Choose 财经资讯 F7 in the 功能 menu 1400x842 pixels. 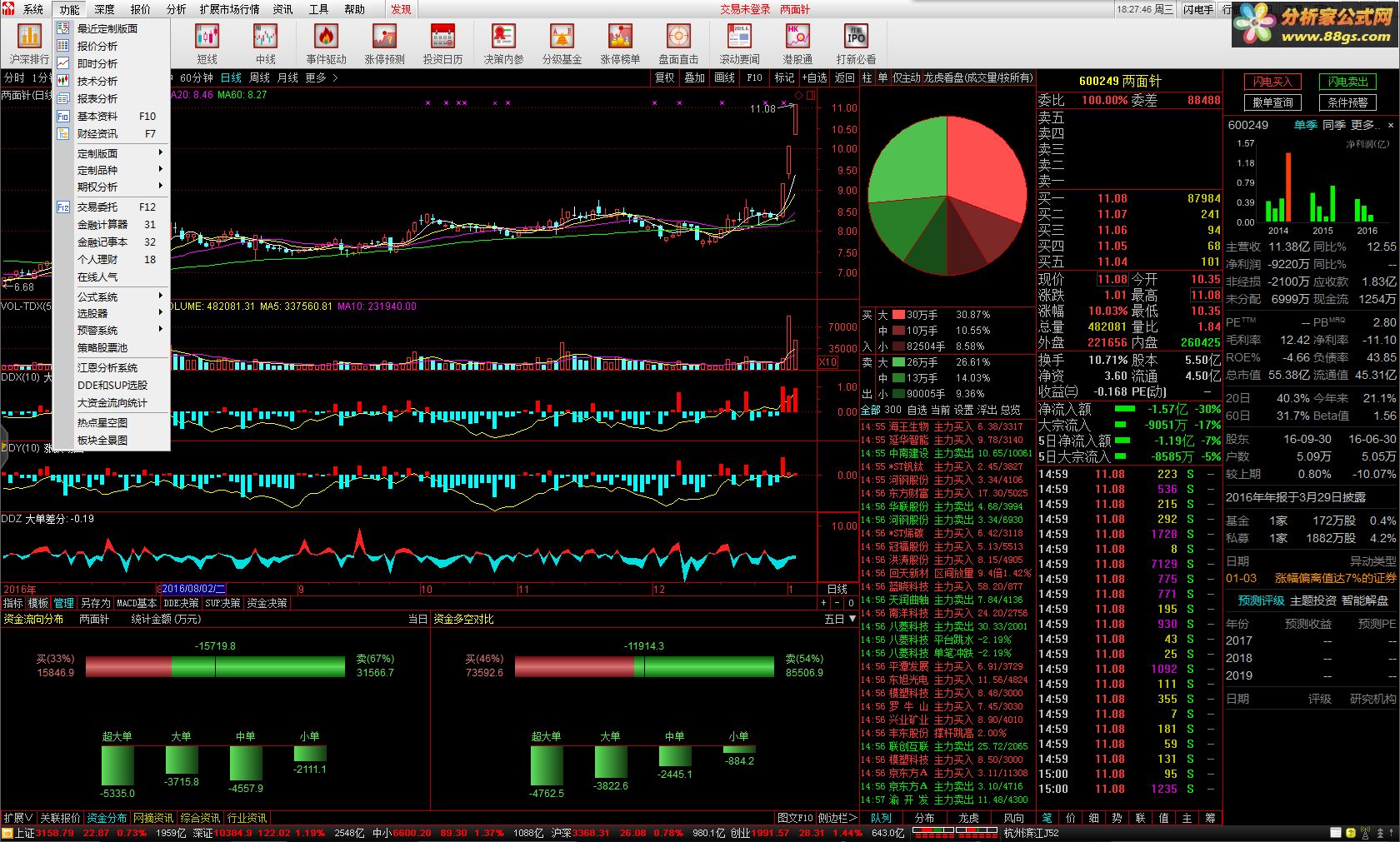coord(112,133)
